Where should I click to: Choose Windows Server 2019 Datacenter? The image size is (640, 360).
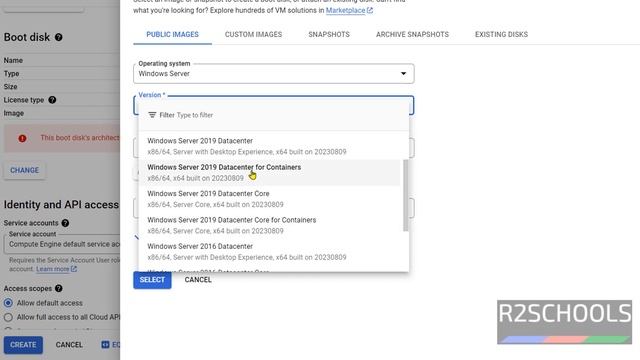pos(270,146)
